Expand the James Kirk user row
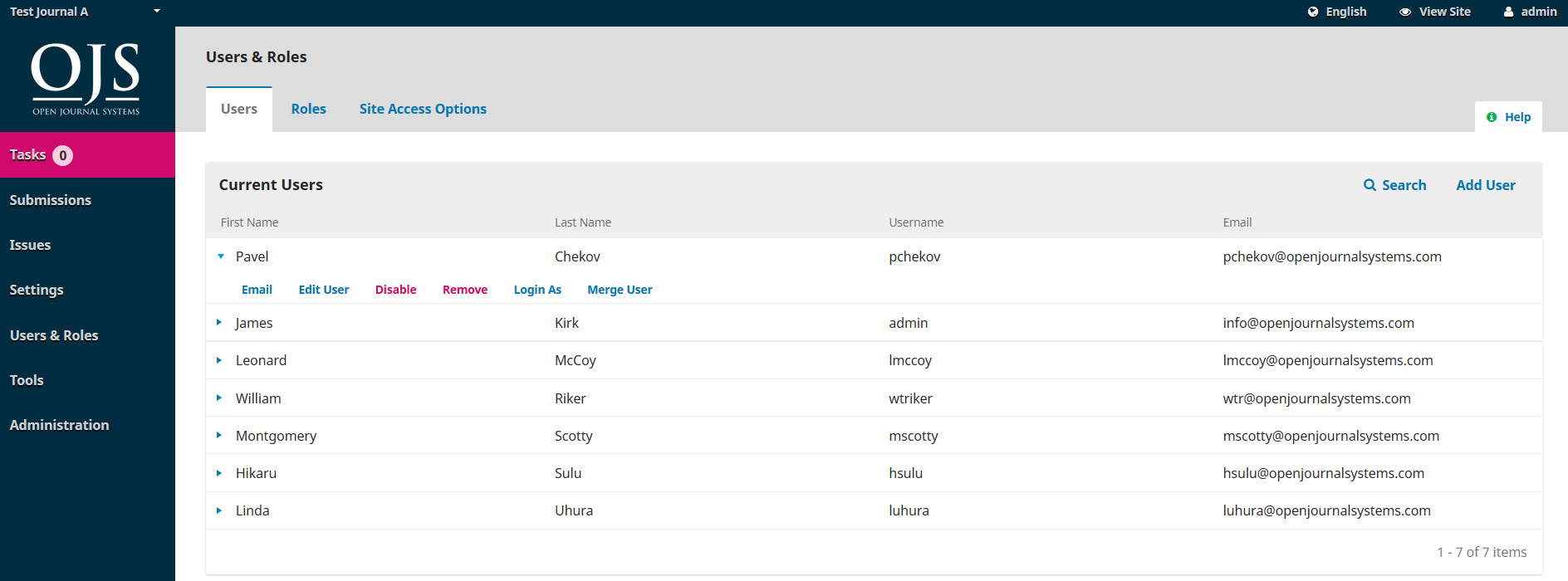 pyautogui.click(x=219, y=323)
